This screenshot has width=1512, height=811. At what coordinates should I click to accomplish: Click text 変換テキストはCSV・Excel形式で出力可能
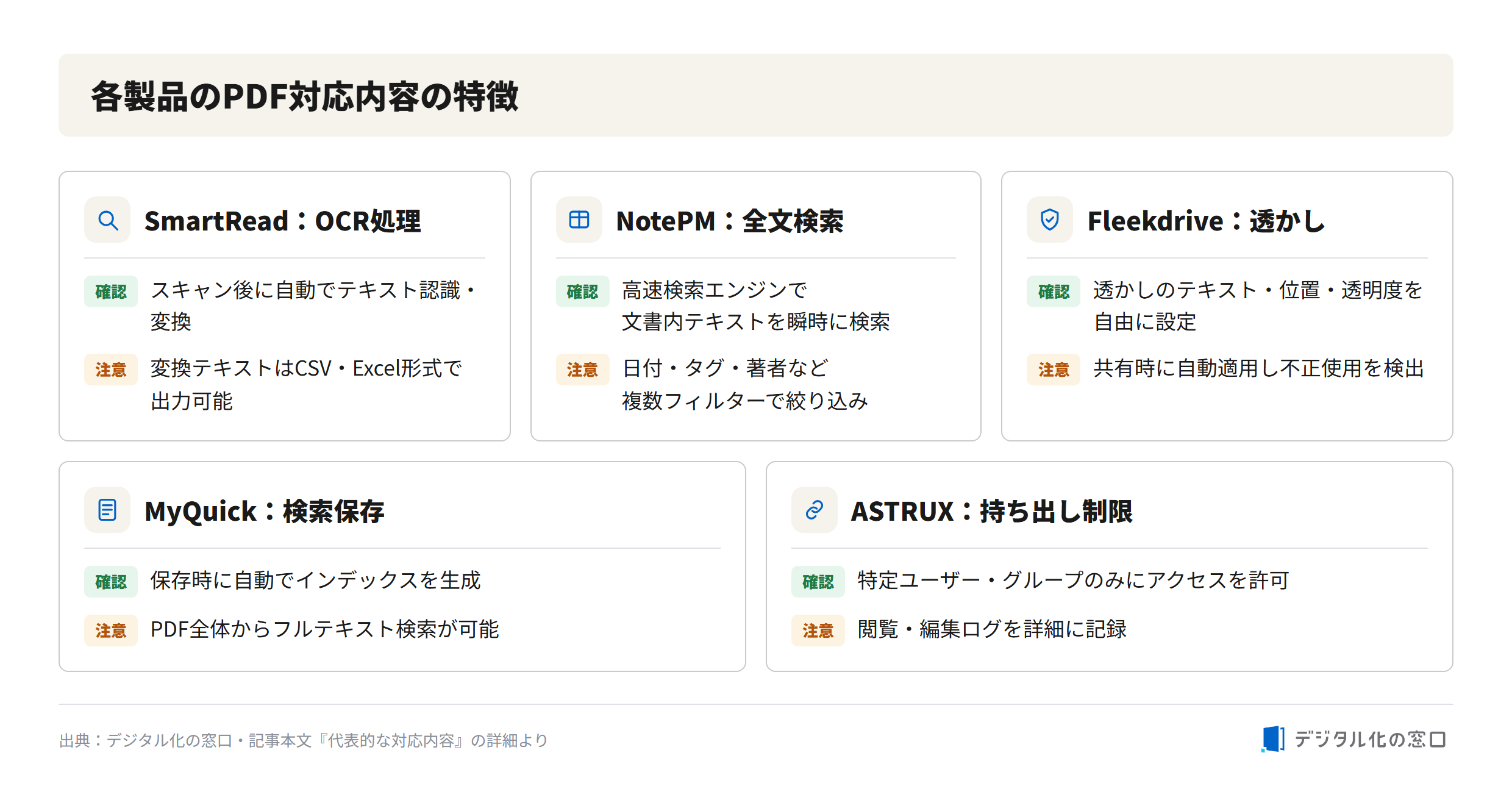click(x=306, y=384)
